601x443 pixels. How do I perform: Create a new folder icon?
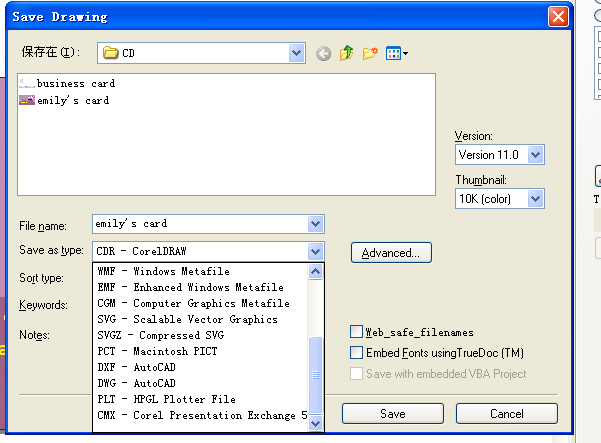tap(370, 53)
